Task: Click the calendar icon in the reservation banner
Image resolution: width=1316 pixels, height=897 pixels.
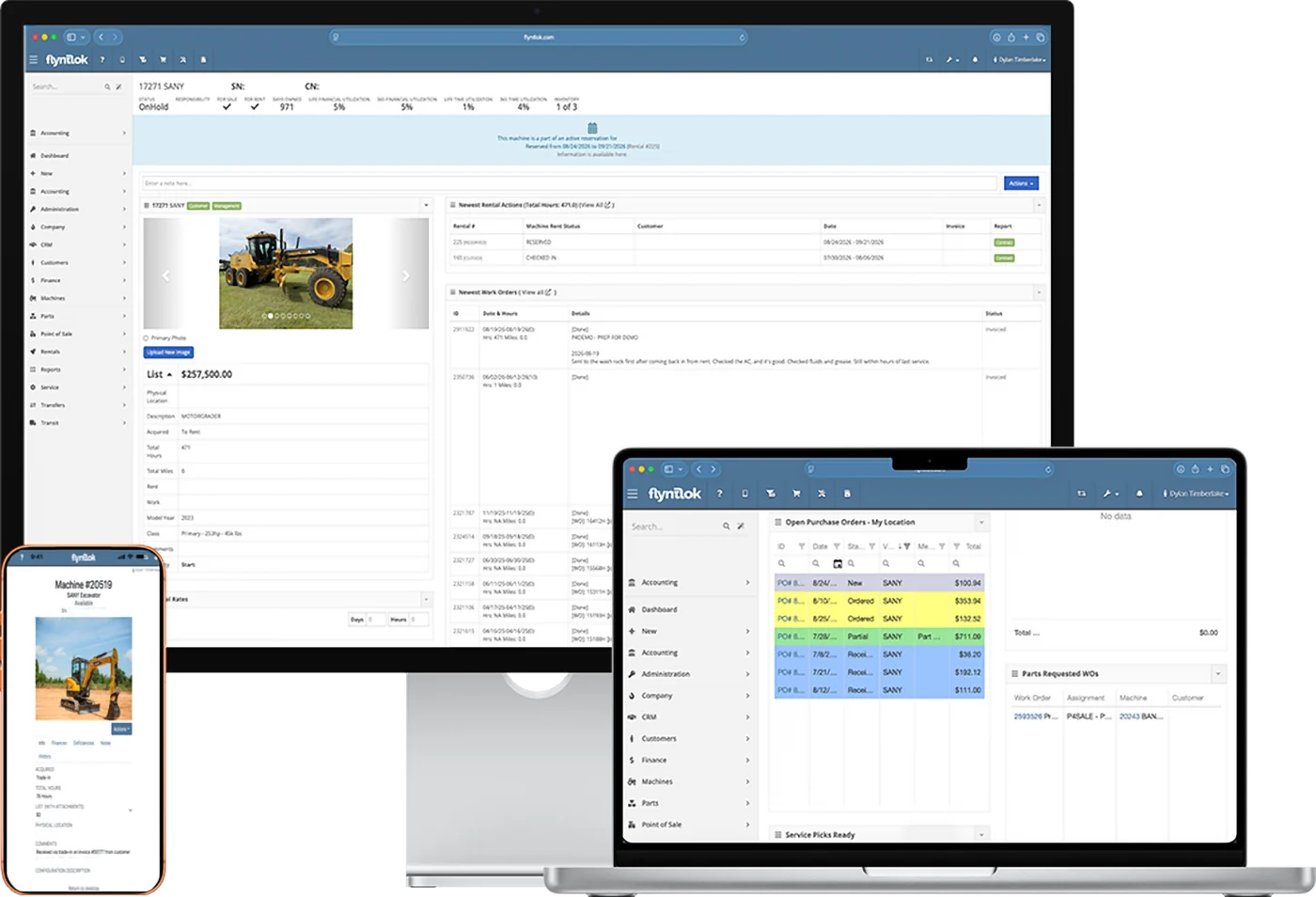Action: [x=592, y=128]
